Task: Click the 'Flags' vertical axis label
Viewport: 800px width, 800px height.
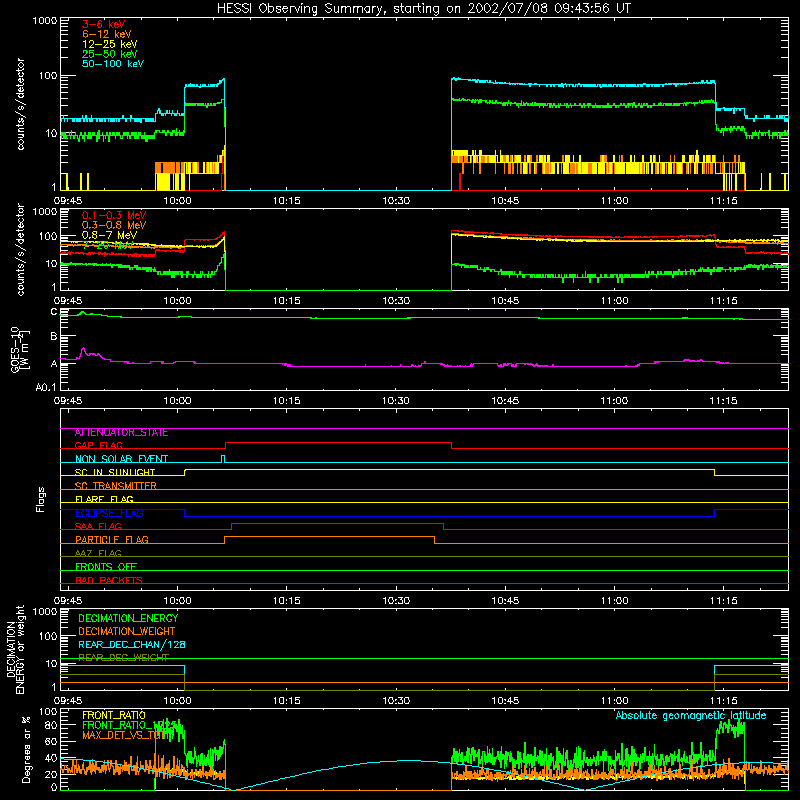Action: 40,499
